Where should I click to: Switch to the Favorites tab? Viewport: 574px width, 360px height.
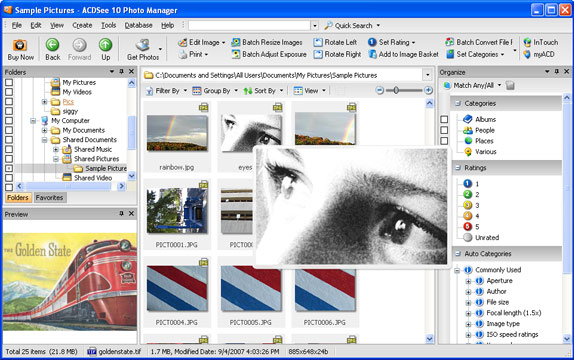coord(49,198)
